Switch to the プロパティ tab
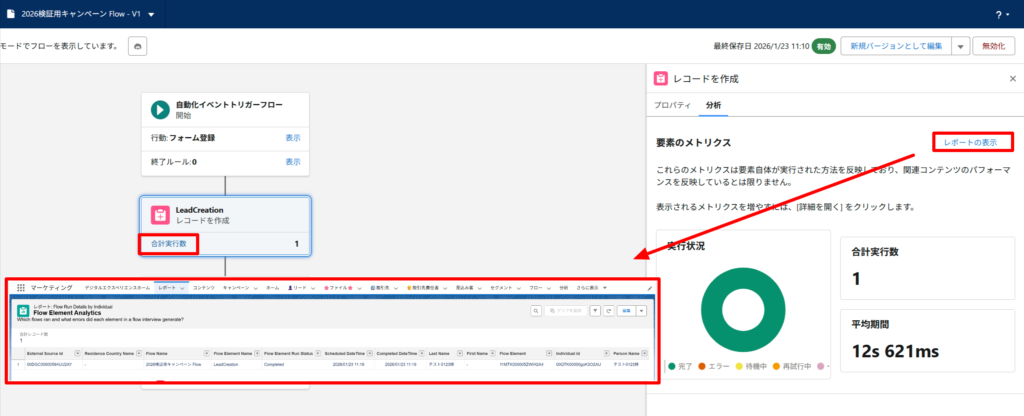The height and width of the screenshot is (416, 1024). pos(672,105)
